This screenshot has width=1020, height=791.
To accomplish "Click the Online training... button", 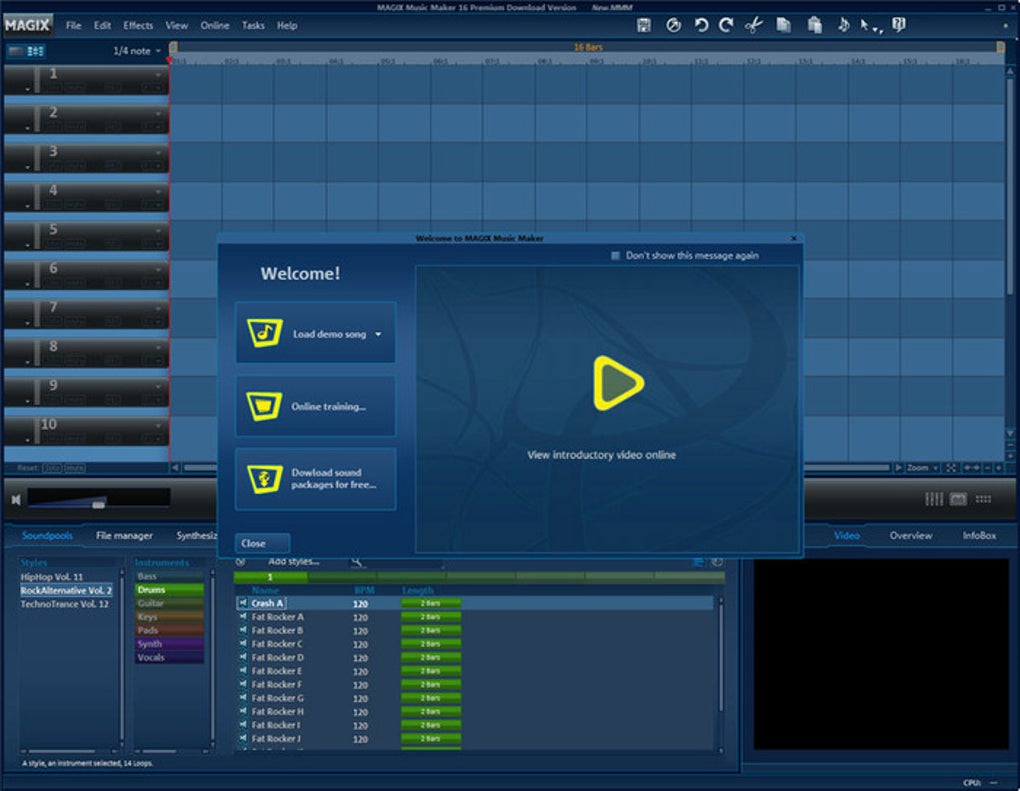I will 315,406.
